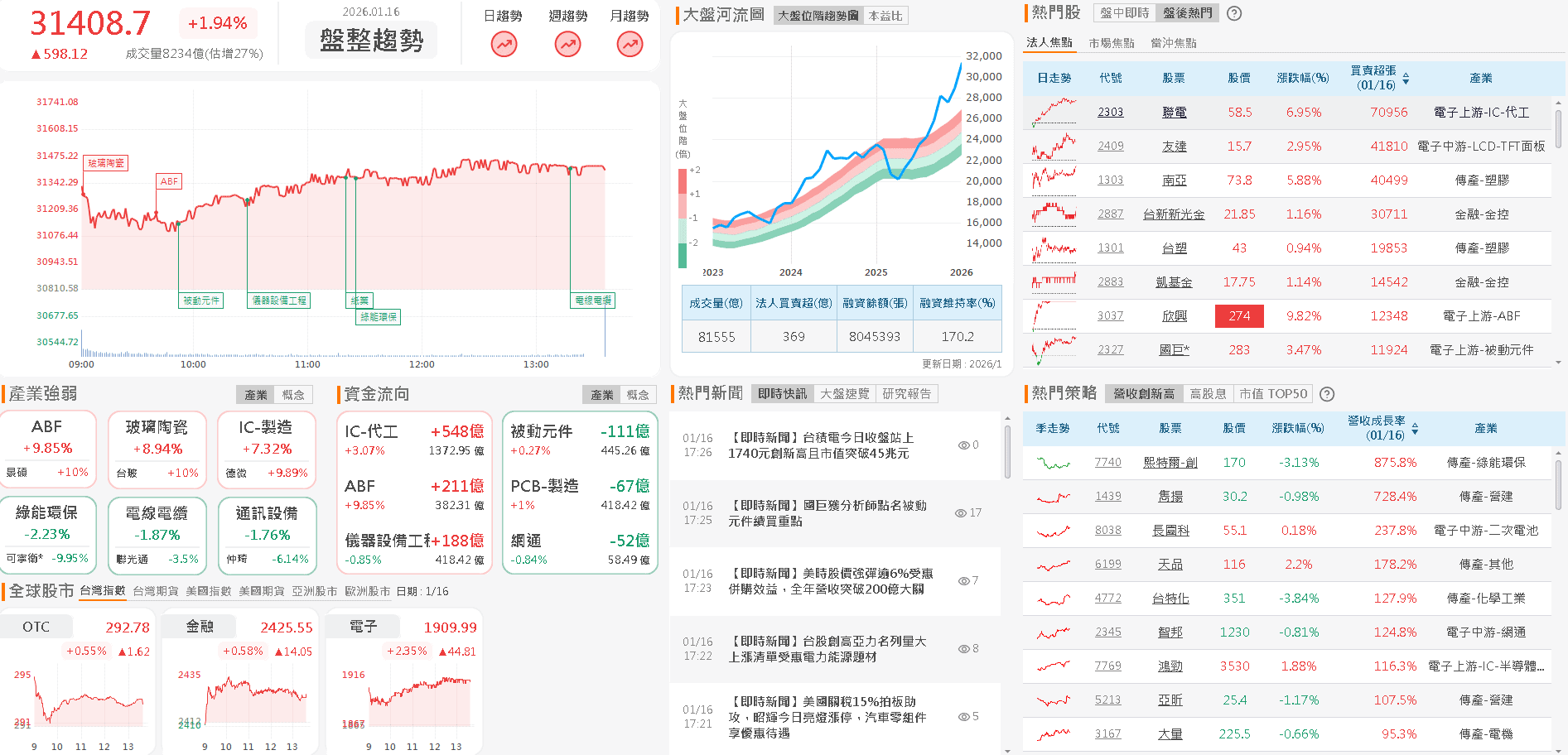The width and height of the screenshot is (1568, 755).
Task: Open the 高股息 strategy tab
Action: (x=1209, y=394)
